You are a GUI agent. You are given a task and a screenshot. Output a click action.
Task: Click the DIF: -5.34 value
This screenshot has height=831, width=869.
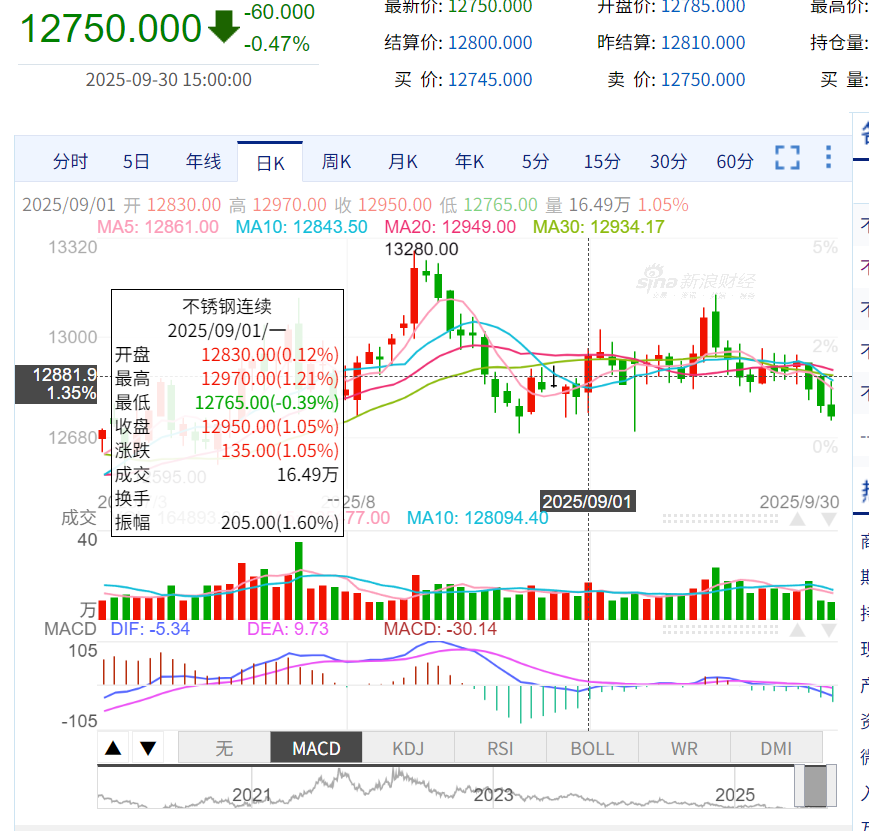(x=150, y=629)
